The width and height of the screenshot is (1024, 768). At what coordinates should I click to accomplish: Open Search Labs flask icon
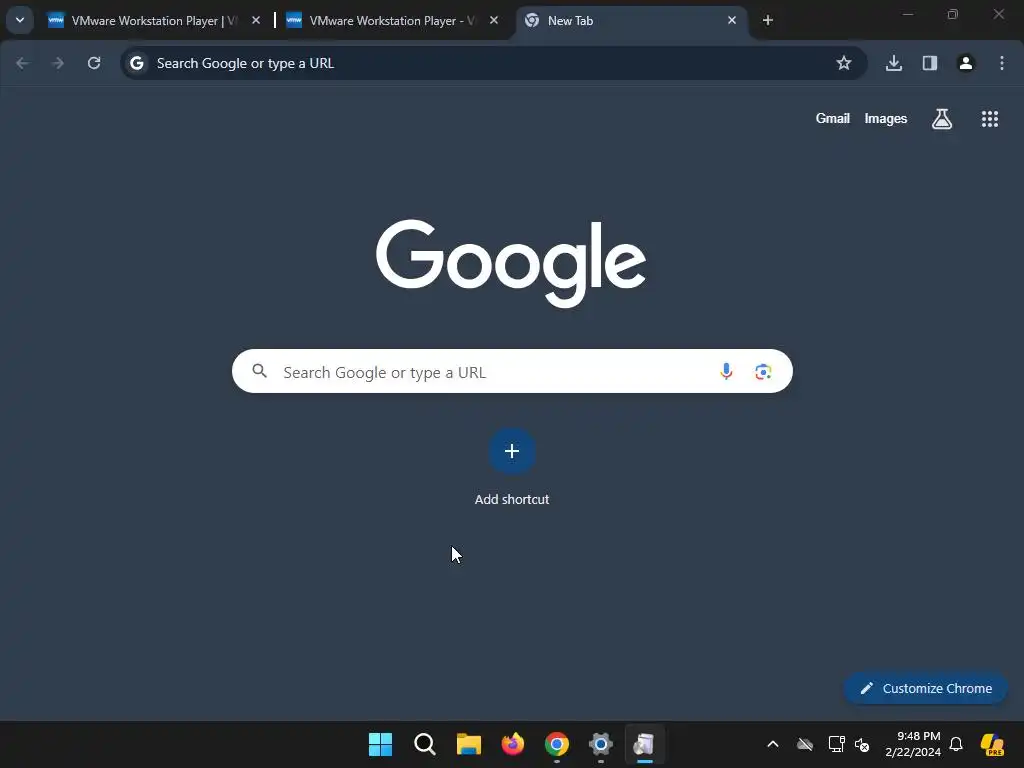click(942, 119)
